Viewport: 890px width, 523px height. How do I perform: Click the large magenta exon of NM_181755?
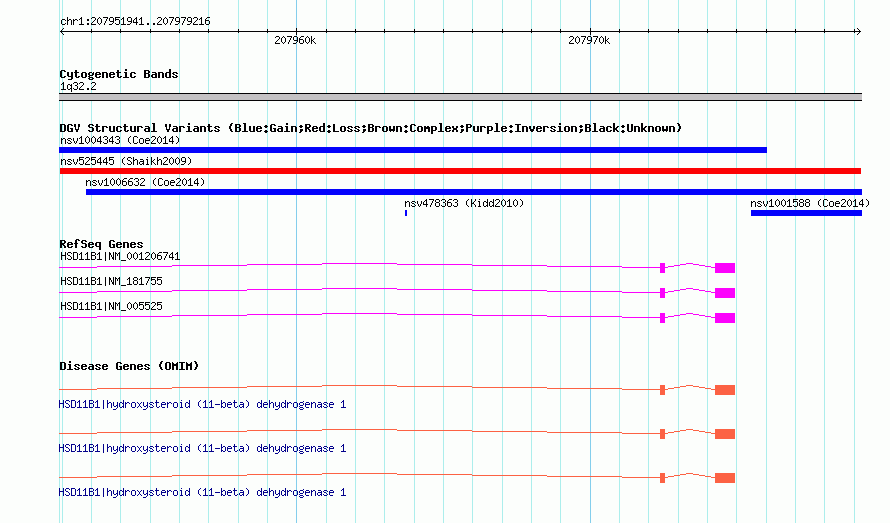coord(725,293)
